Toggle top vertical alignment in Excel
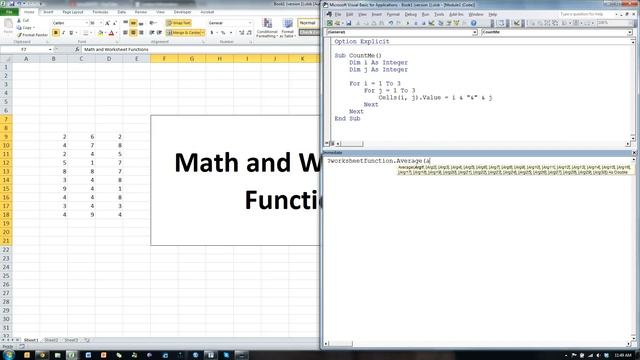This screenshot has width=640, height=360. point(126,23)
